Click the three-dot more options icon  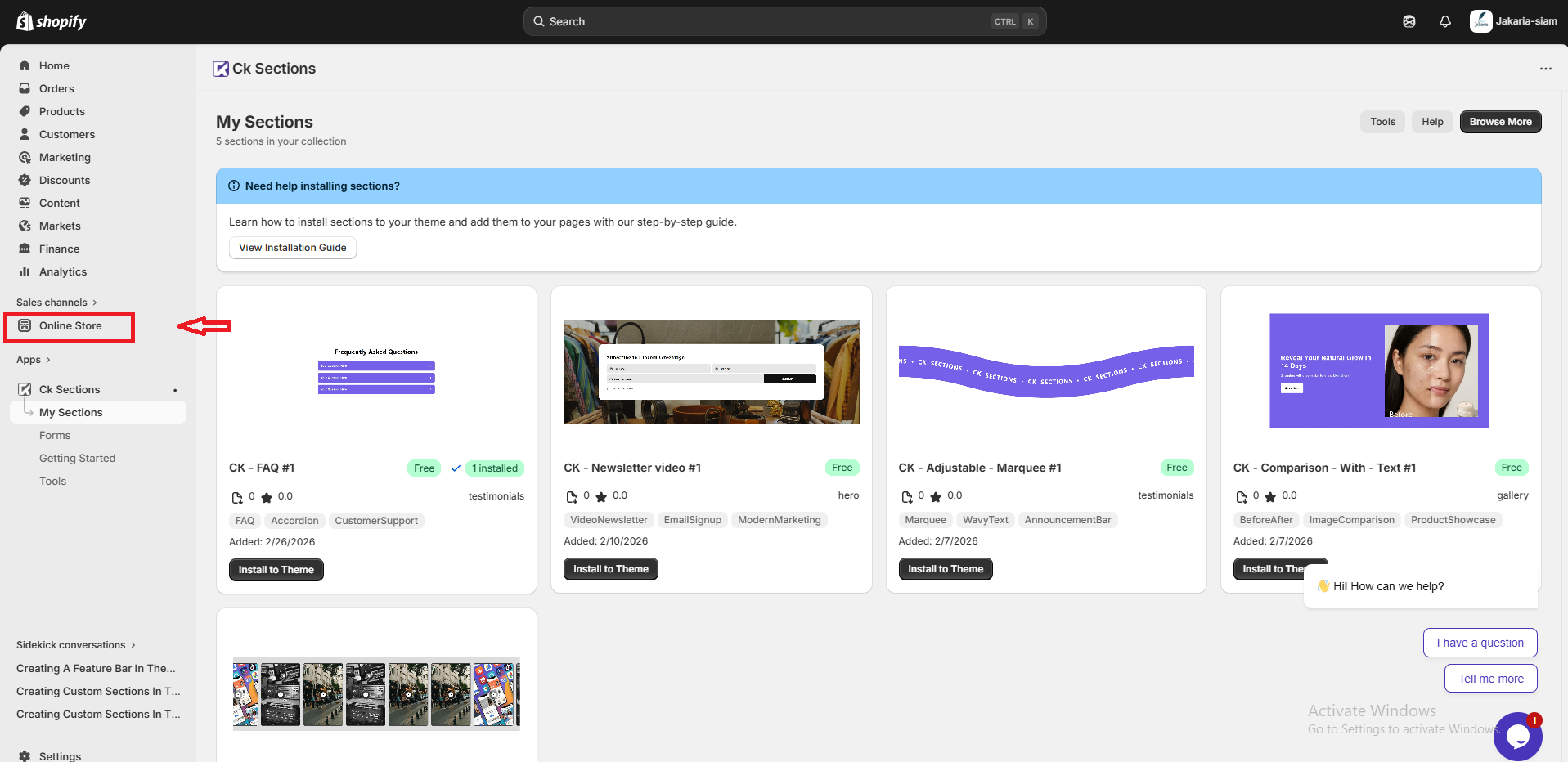(1545, 69)
